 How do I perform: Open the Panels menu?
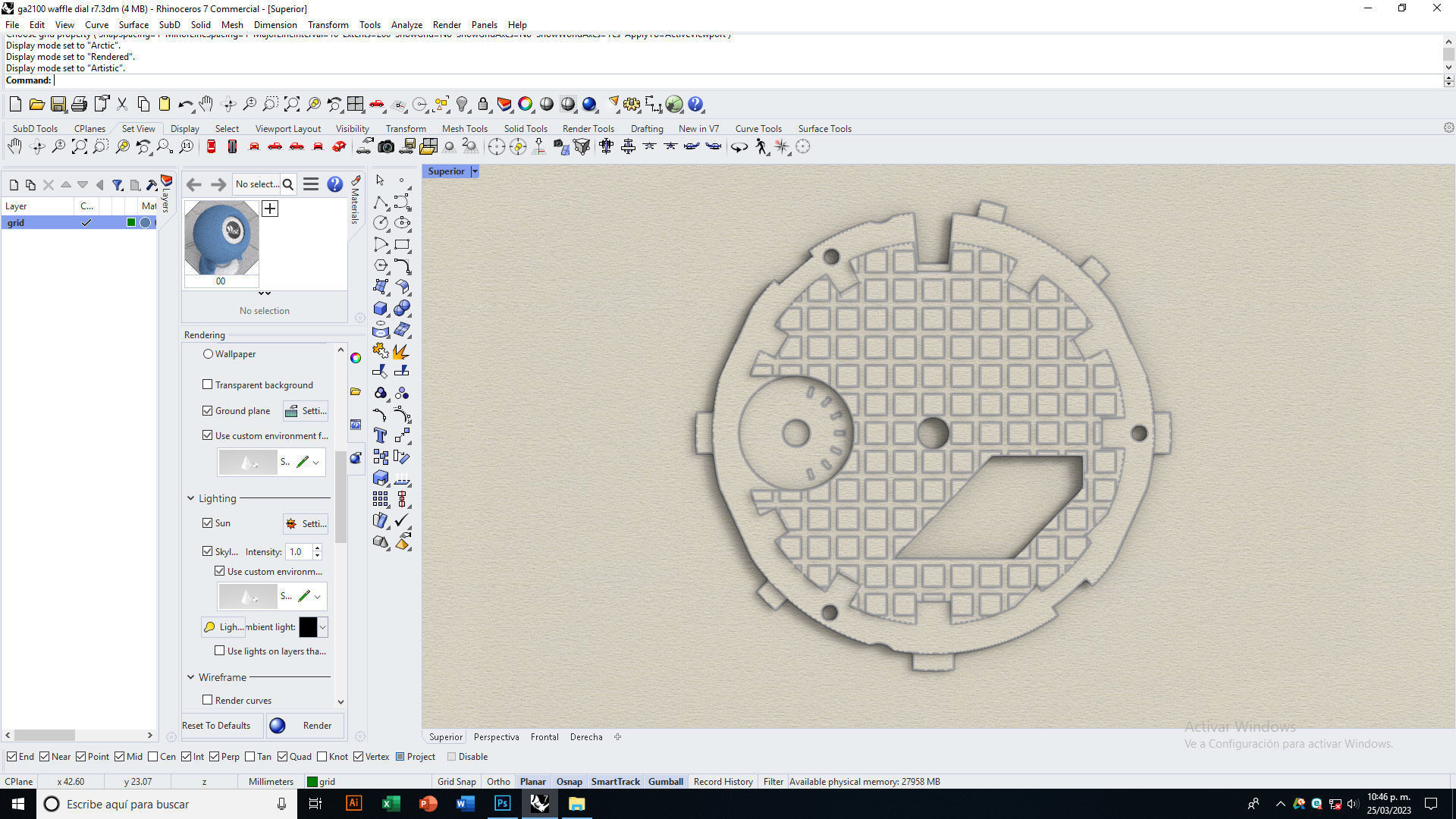[484, 24]
